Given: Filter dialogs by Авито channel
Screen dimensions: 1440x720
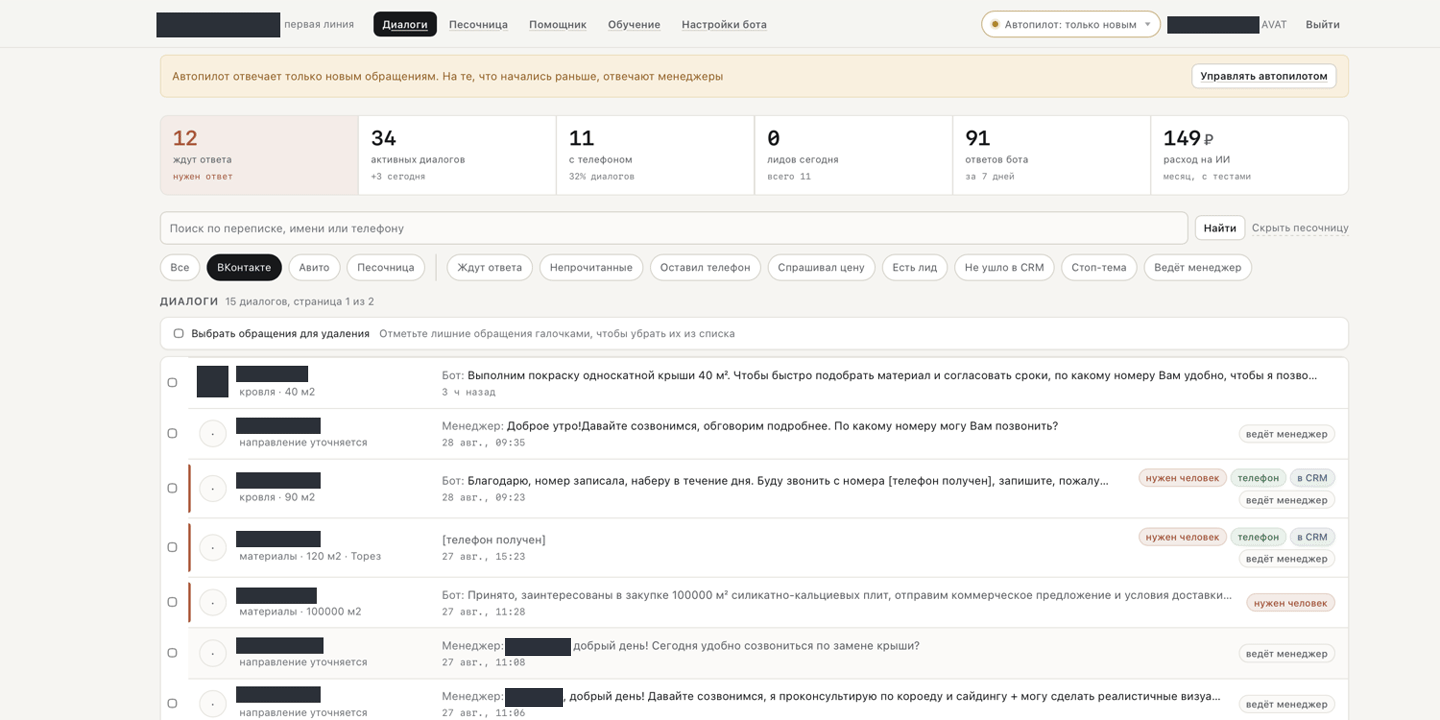Looking at the screenshot, I should tap(314, 267).
